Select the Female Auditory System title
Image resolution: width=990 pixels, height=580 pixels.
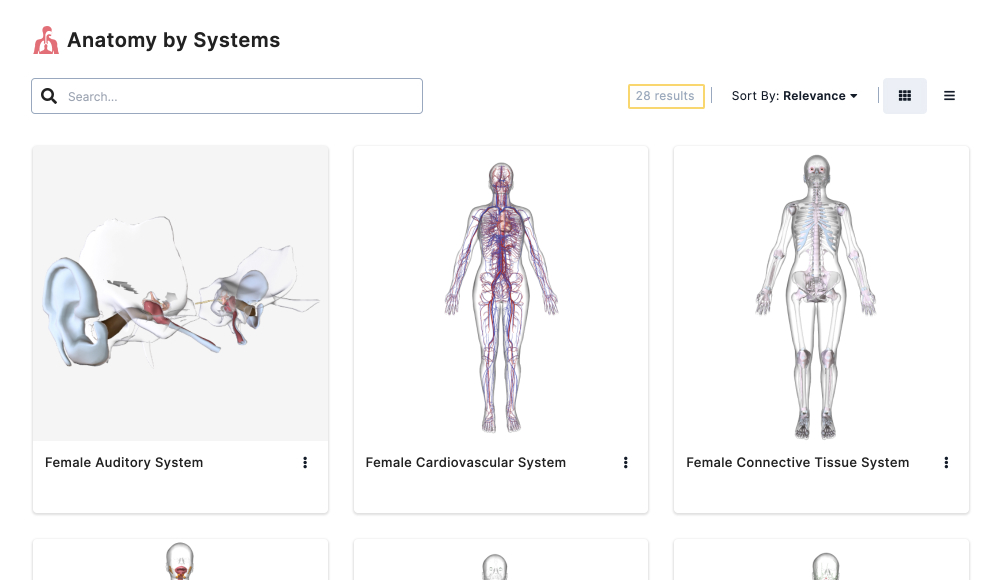point(124,463)
